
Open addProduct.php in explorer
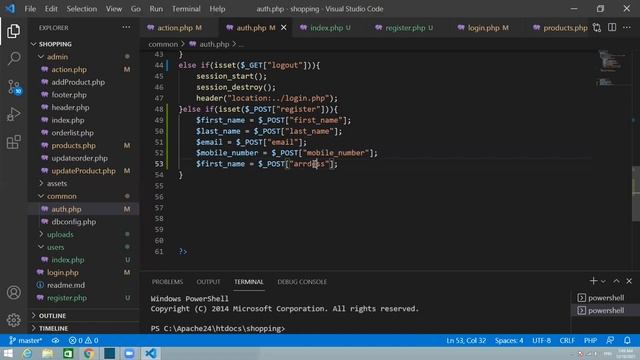pyautogui.click(x=84, y=82)
